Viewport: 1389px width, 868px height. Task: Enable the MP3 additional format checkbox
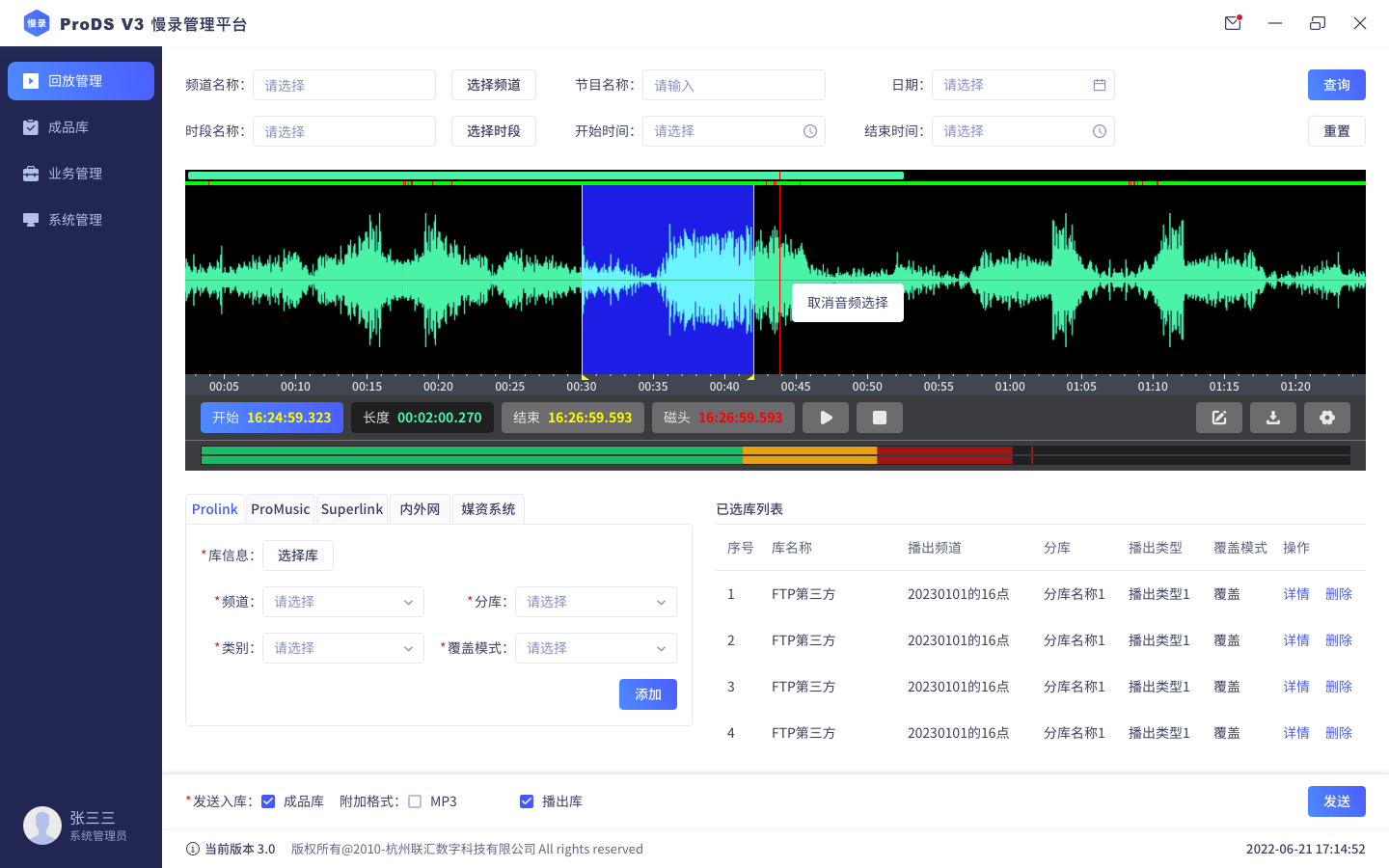tap(415, 801)
